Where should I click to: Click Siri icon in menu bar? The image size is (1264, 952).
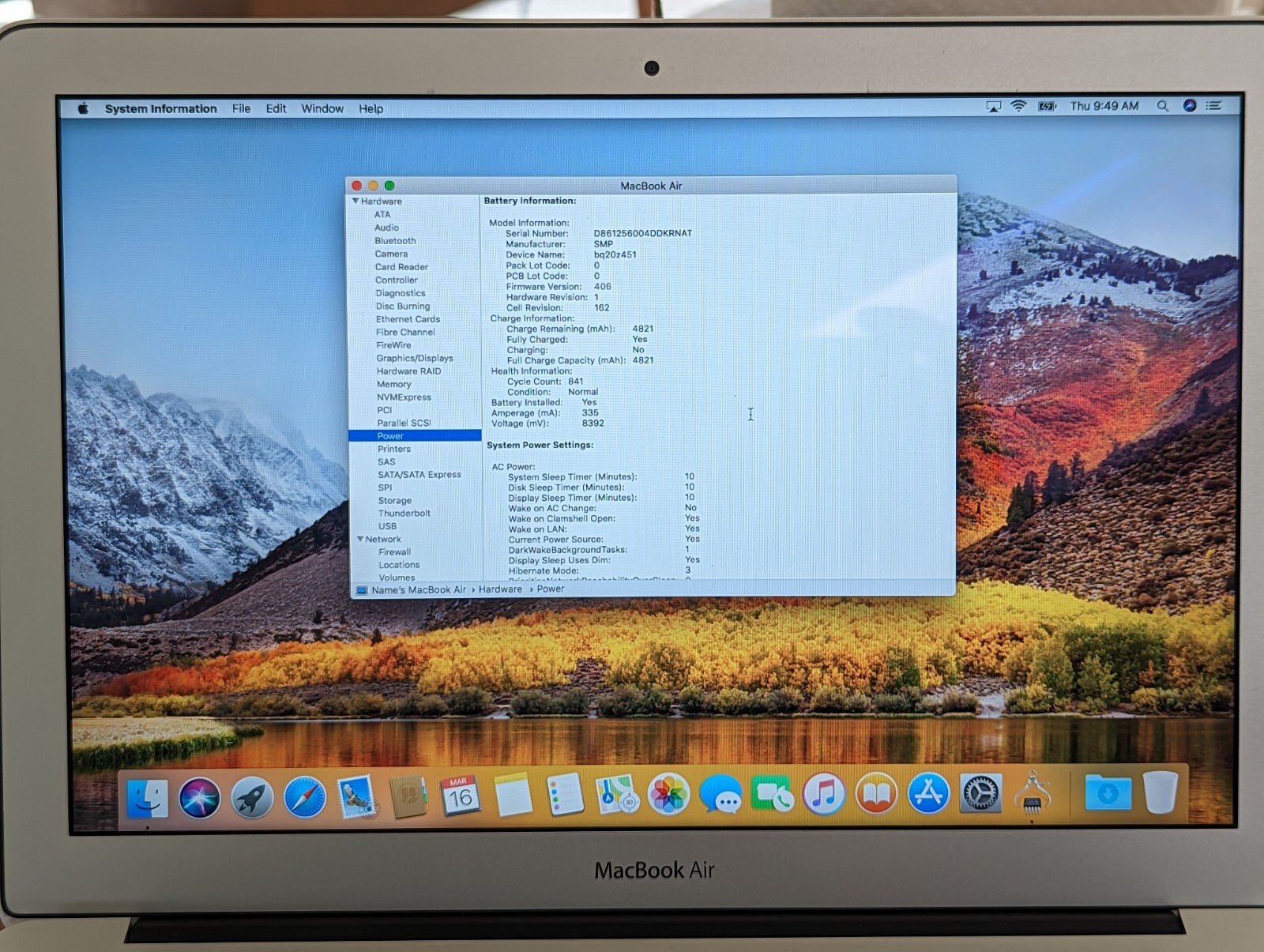[1190, 105]
